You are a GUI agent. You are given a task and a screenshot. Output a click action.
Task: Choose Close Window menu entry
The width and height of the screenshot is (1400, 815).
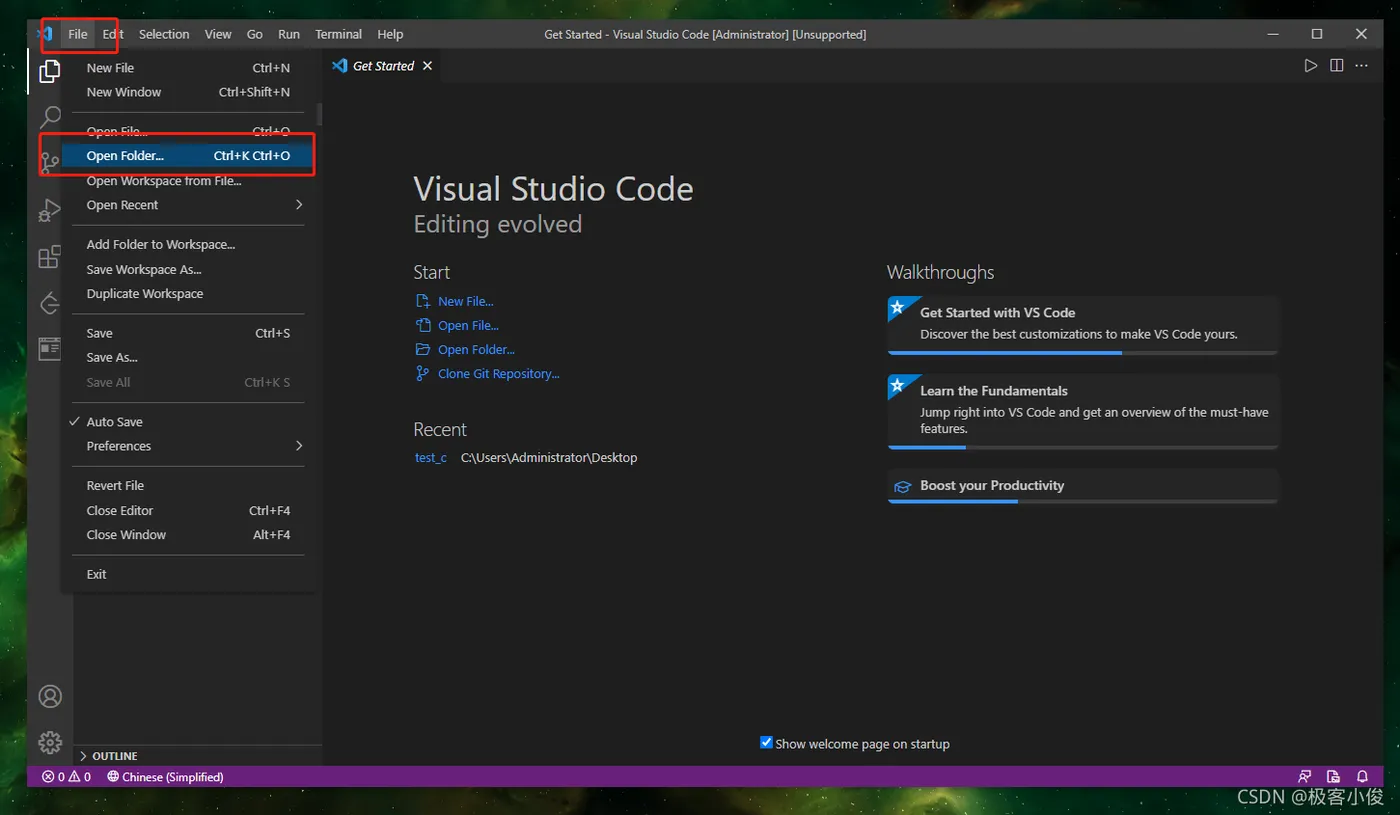(188, 535)
